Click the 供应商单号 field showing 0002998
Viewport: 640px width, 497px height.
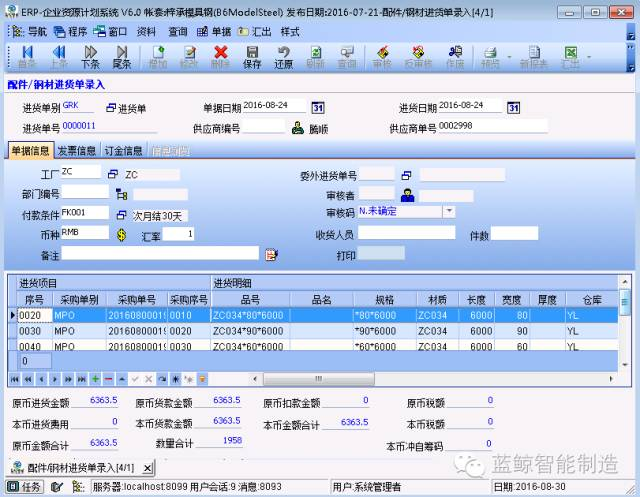pyautogui.click(x=493, y=126)
